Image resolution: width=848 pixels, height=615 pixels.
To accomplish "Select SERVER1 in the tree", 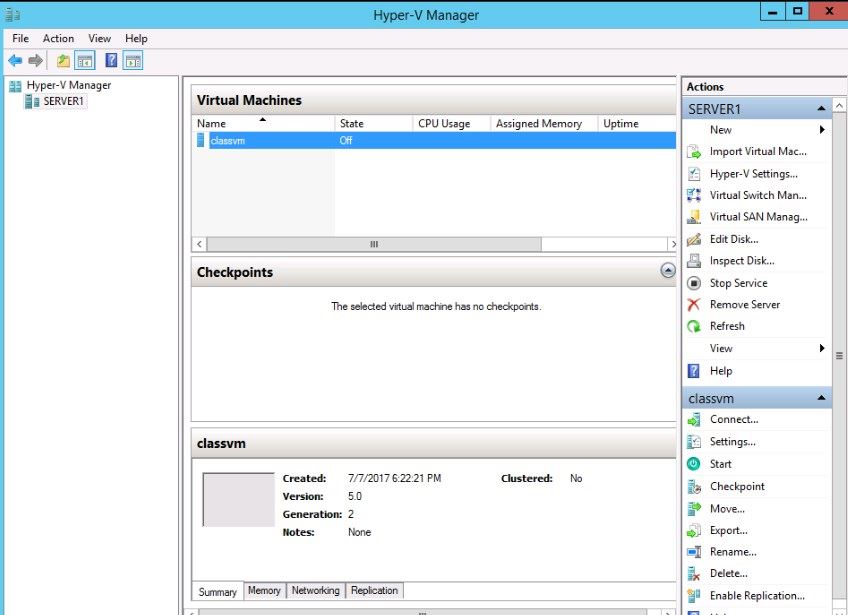I will point(63,102).
